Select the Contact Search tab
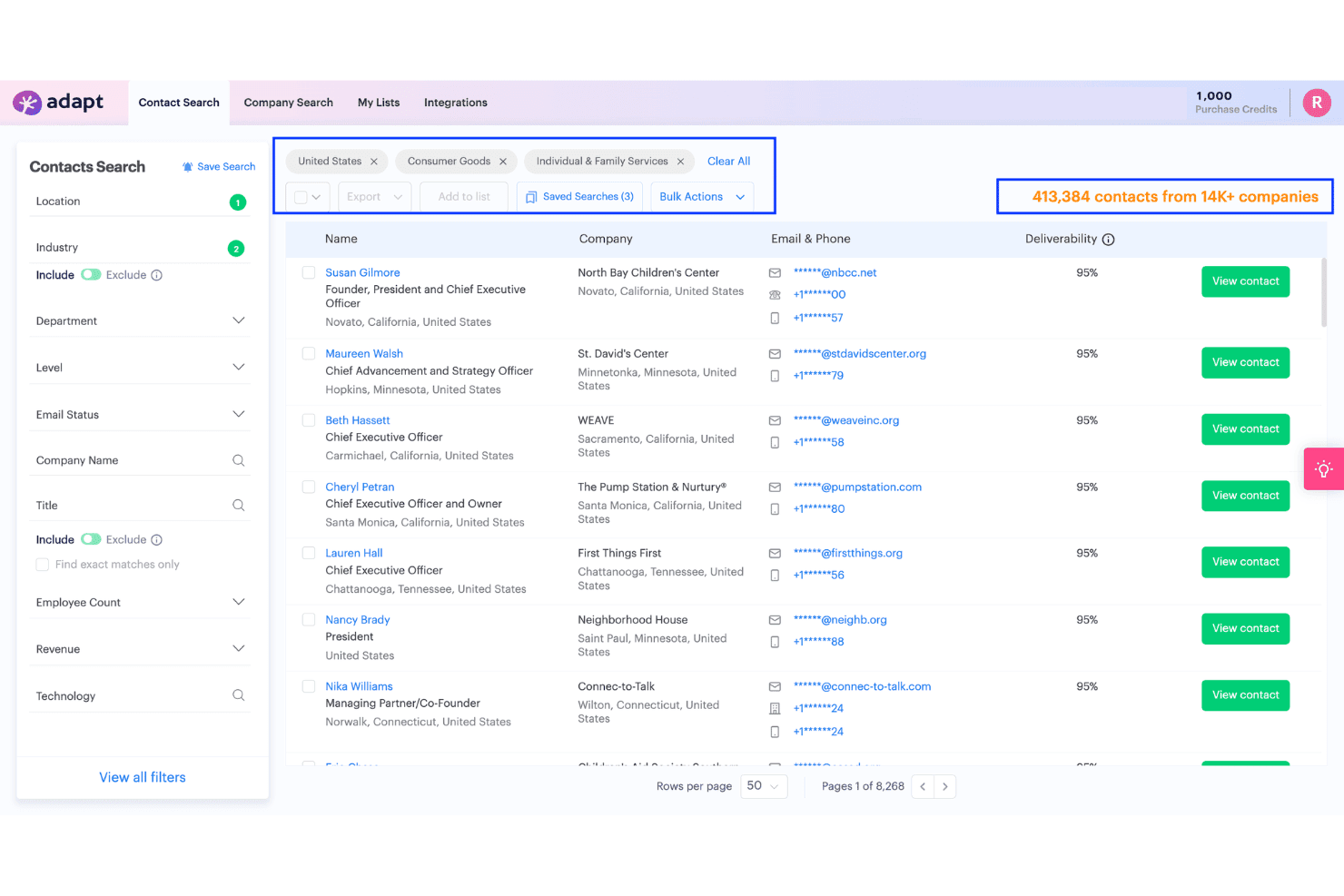Image resolution: width=1344 pixels, height=896 pixels. [x=179, y=103]
